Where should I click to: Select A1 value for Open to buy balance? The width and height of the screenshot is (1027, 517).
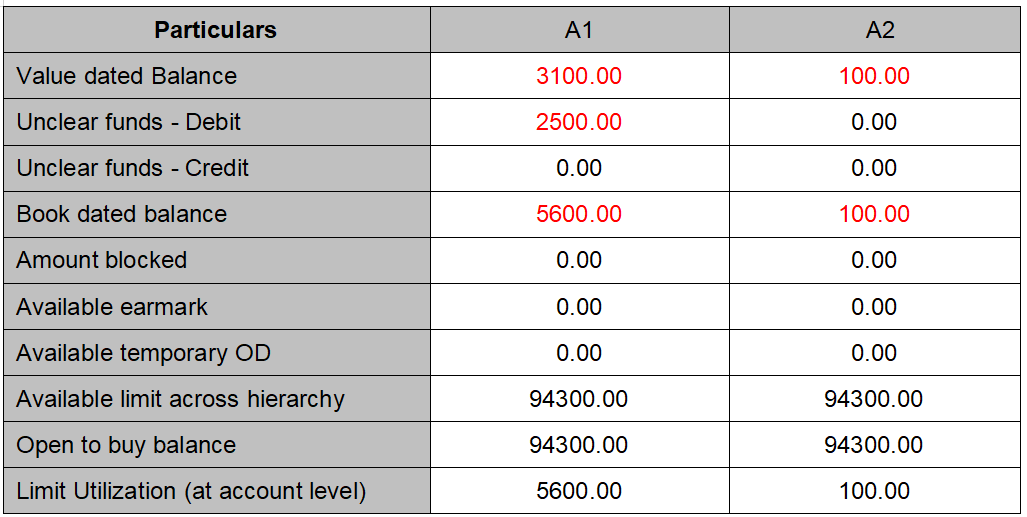click(579, 445)
